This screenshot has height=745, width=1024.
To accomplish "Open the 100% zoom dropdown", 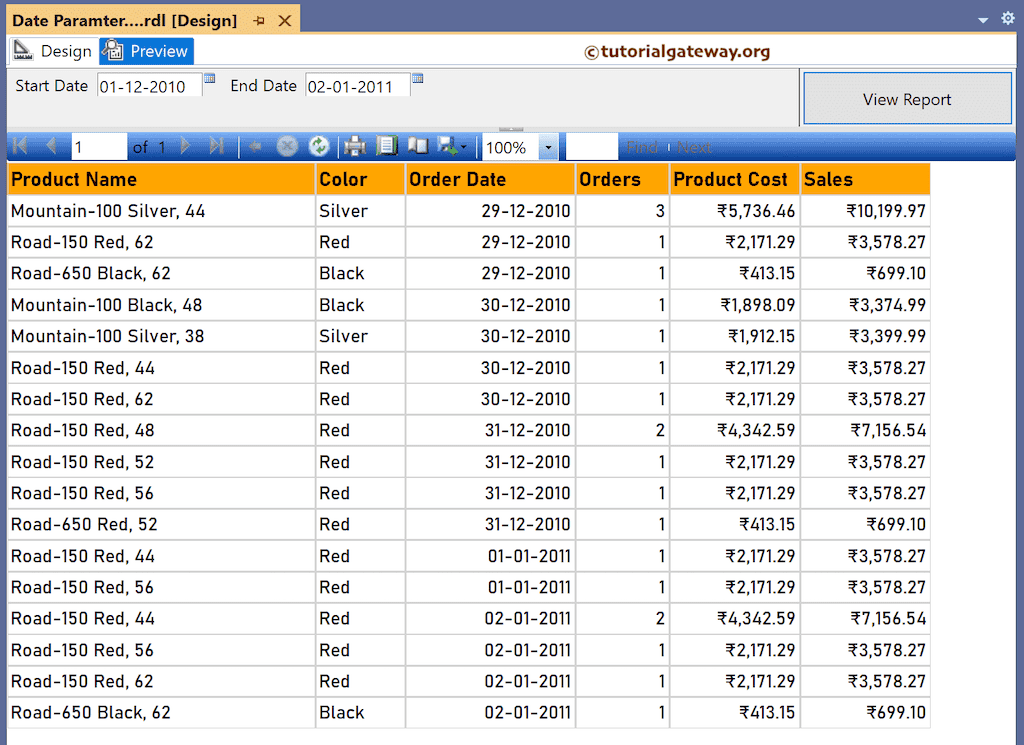I will [546, 146].
